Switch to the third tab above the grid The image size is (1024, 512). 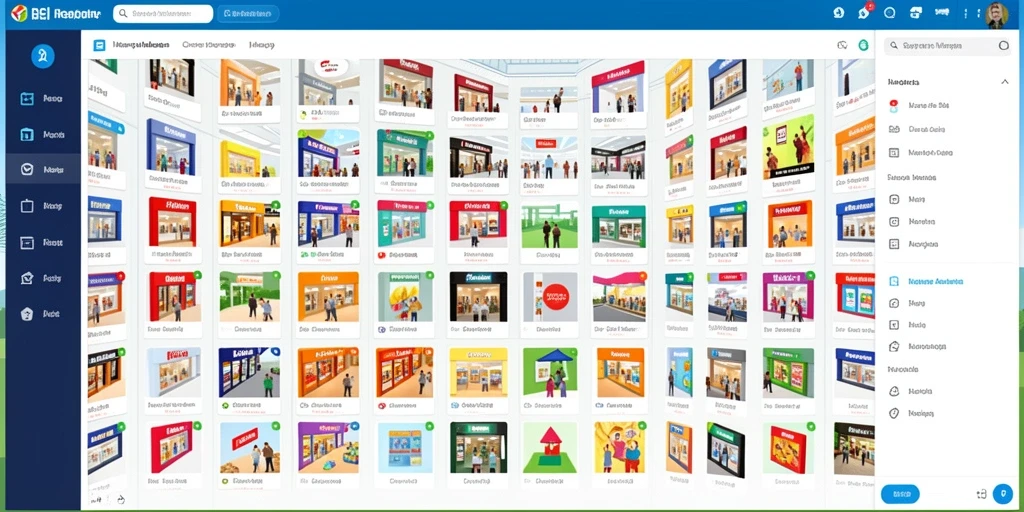point(261,45)
